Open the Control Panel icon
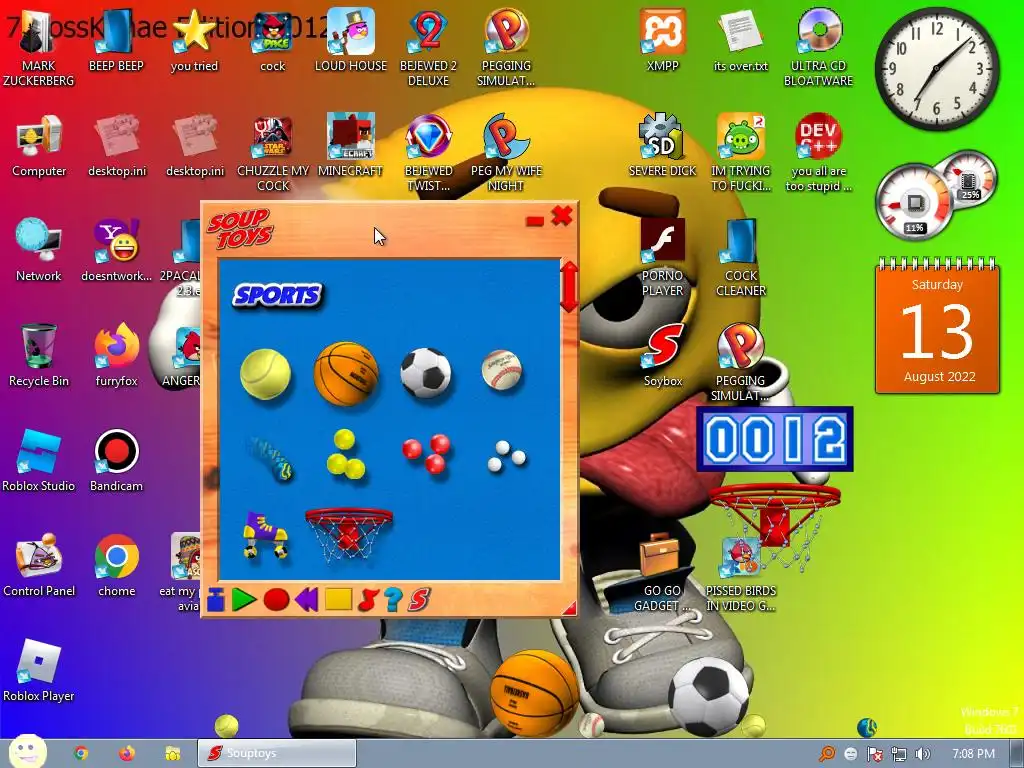Screen dimensions: 1024x768 pyautogui.click(x=39, y=566)
